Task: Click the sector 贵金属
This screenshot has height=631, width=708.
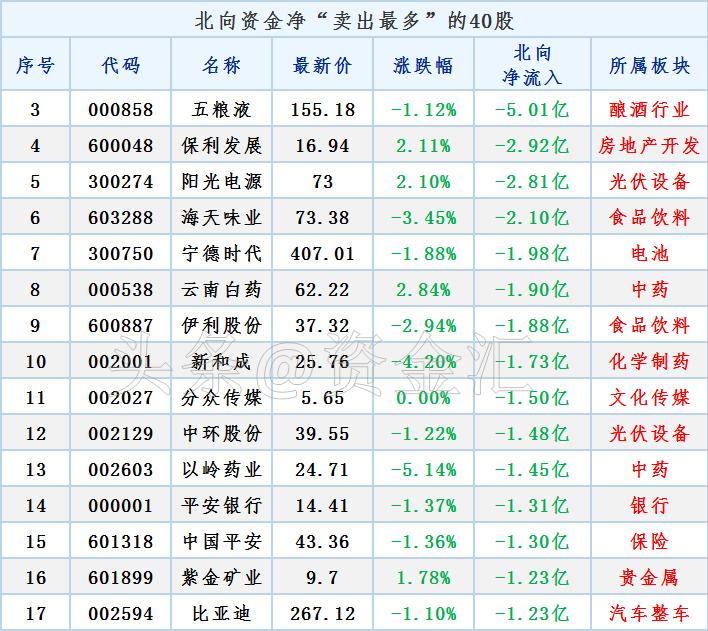Action: [649, 577]
